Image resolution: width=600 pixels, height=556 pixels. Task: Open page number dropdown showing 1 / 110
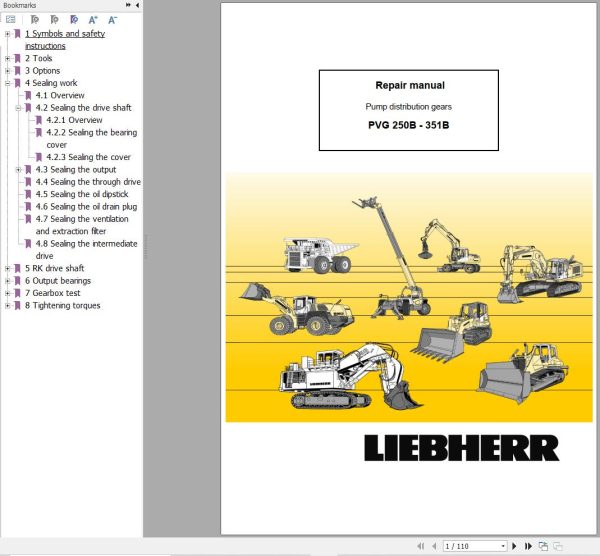[x=503, y=546]
